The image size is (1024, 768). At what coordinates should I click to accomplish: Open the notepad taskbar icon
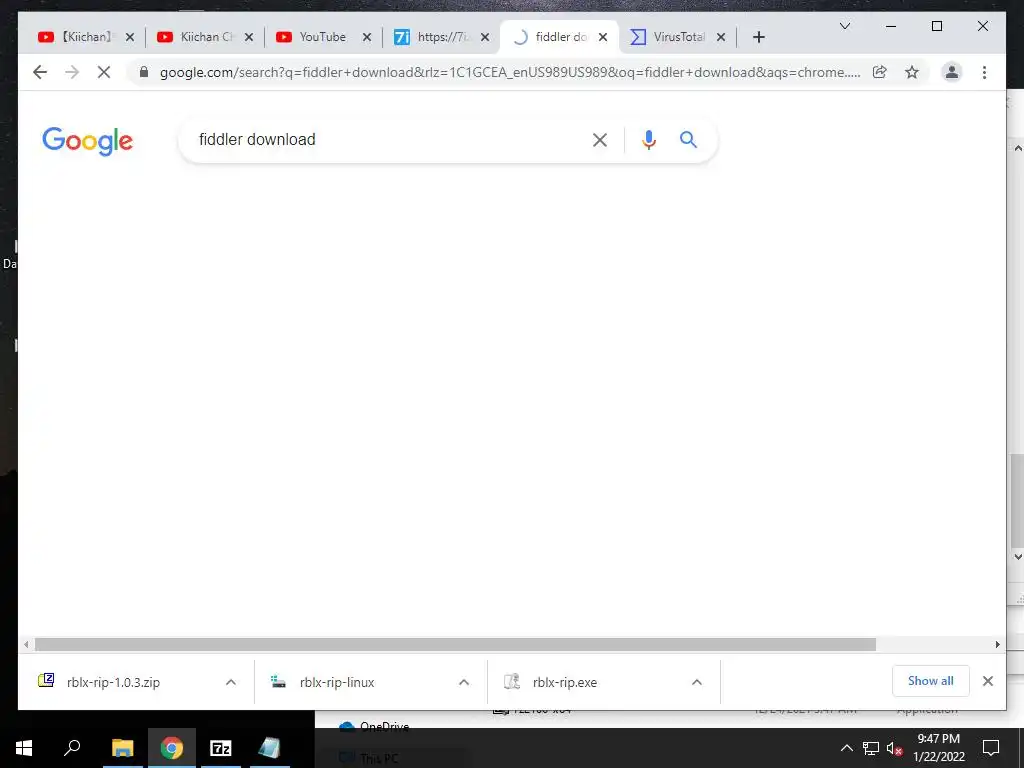tap(269, 748)
